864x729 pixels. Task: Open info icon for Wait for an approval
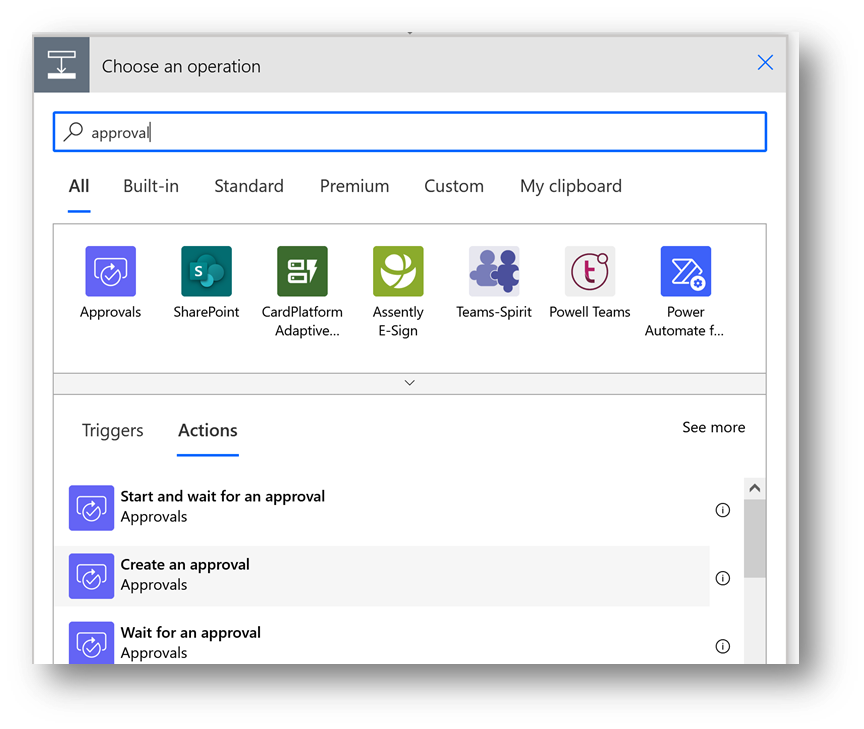[x=723, y=646]
